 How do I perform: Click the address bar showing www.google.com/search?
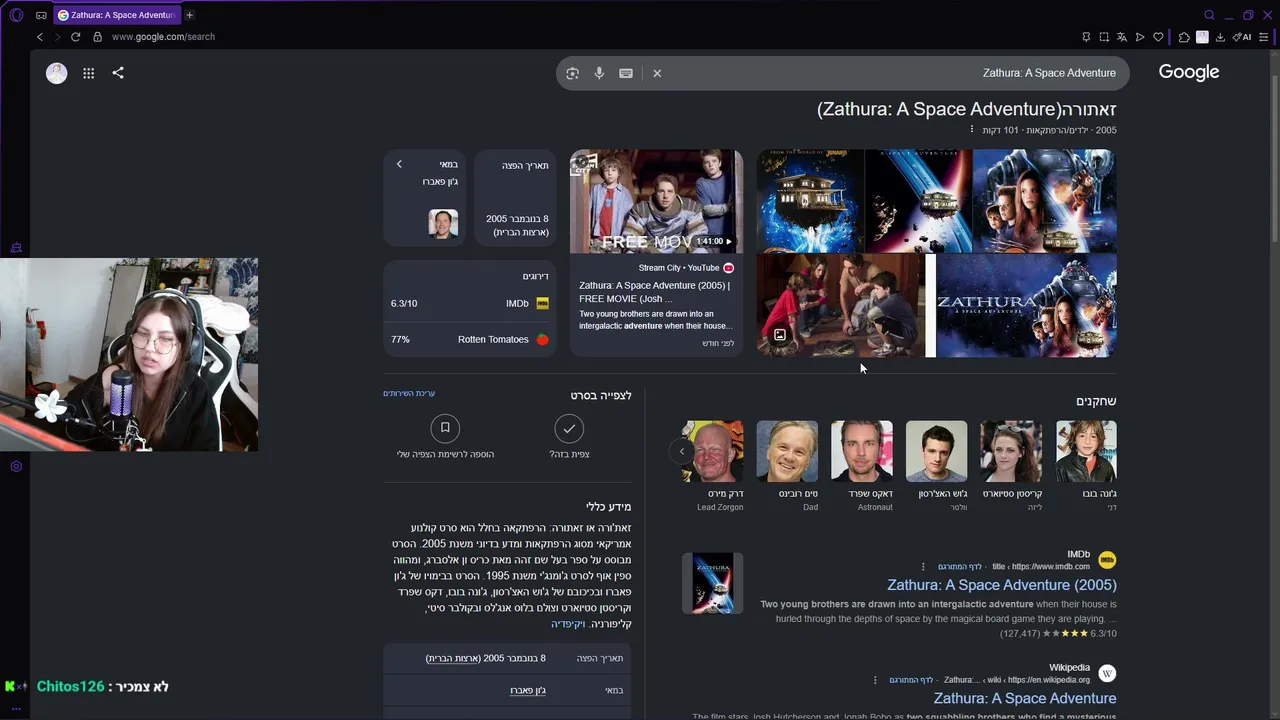pos(163,37)
